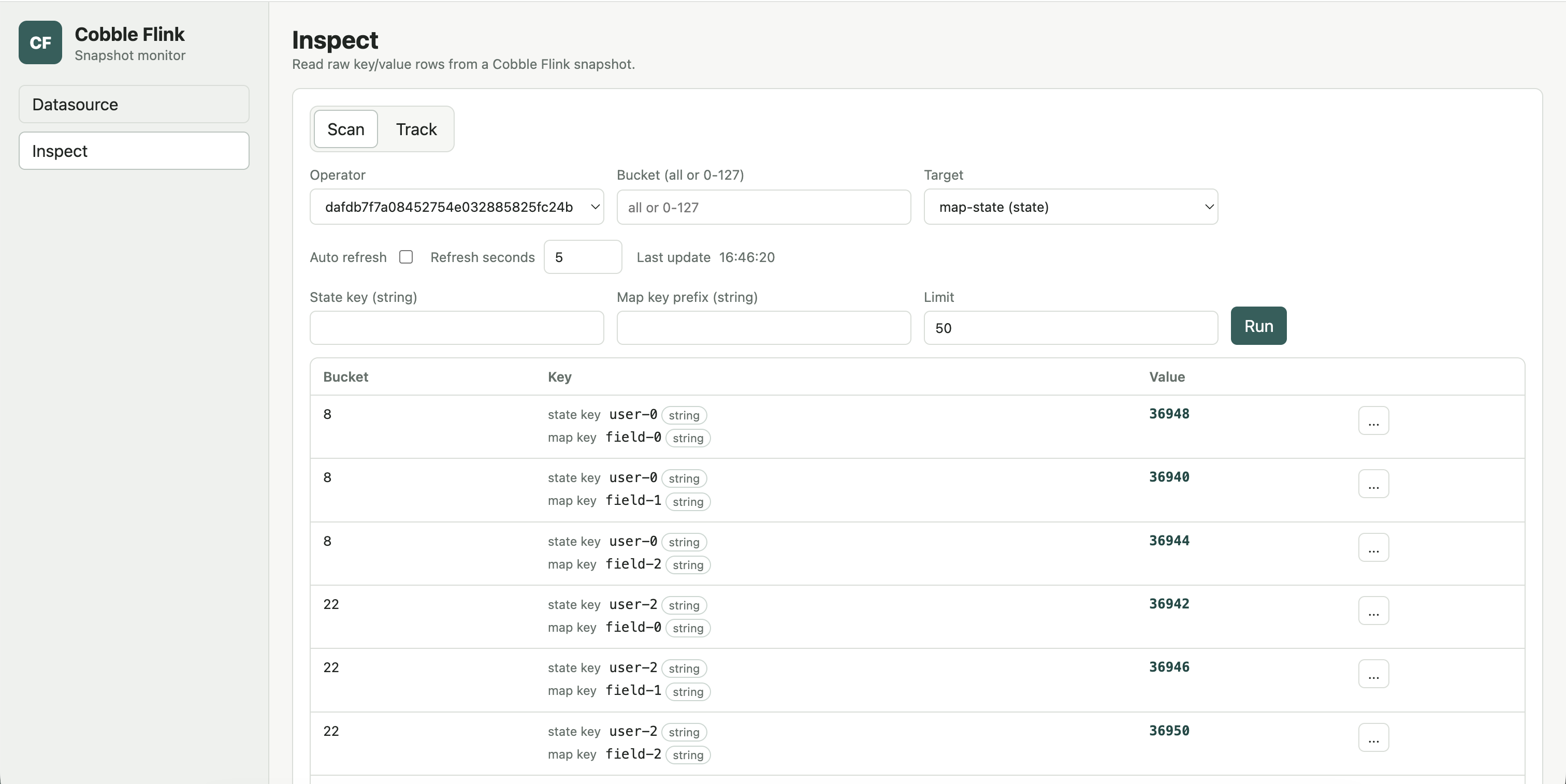Click the Value column header
1566x784 pixels.
point(1167,377)
